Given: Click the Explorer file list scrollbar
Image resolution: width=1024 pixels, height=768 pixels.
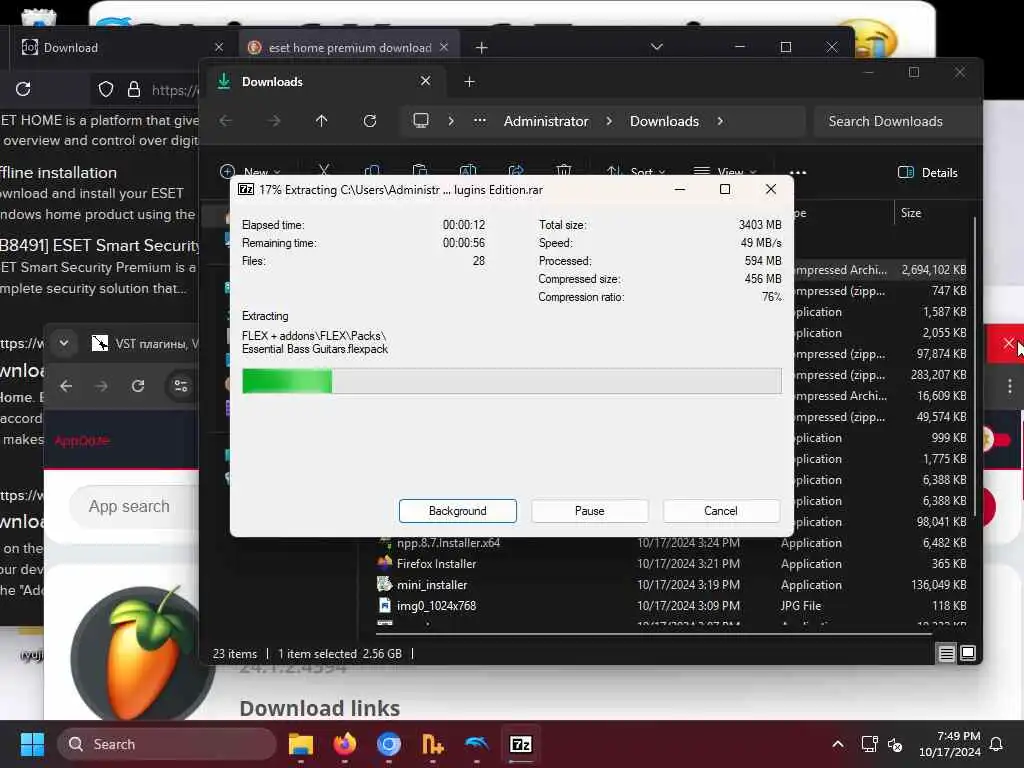Looking at the screenshot, I should [x=974, y=366].
